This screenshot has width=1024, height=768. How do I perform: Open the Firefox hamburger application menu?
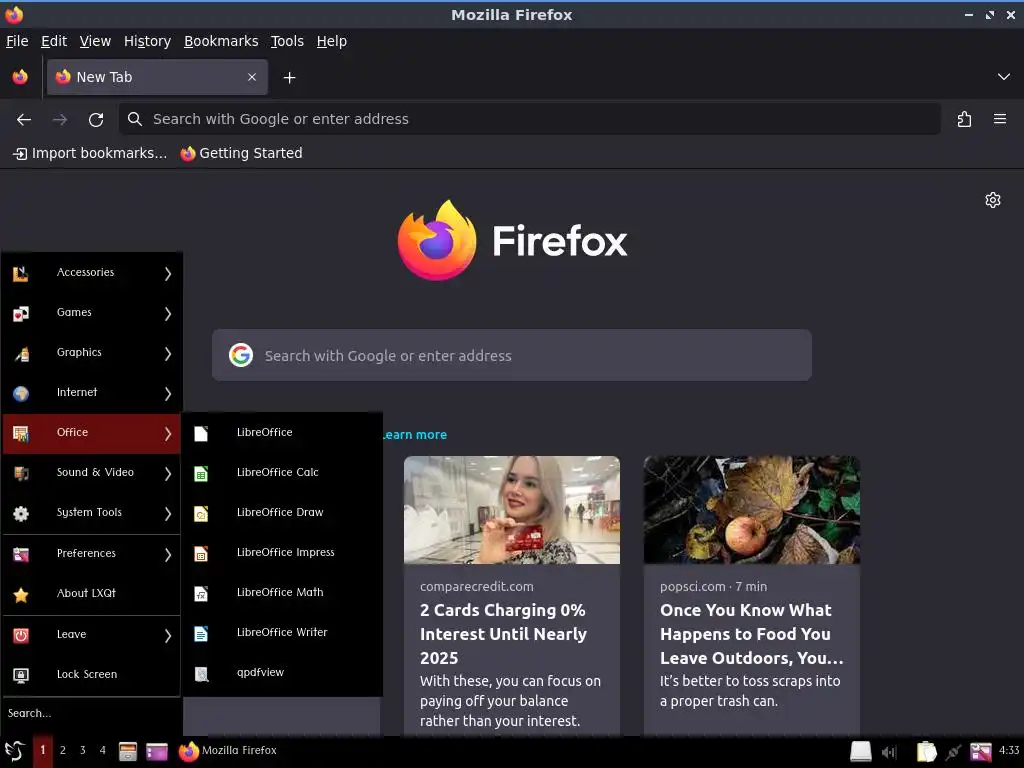pyautogui.click(x=1000, y=120)
